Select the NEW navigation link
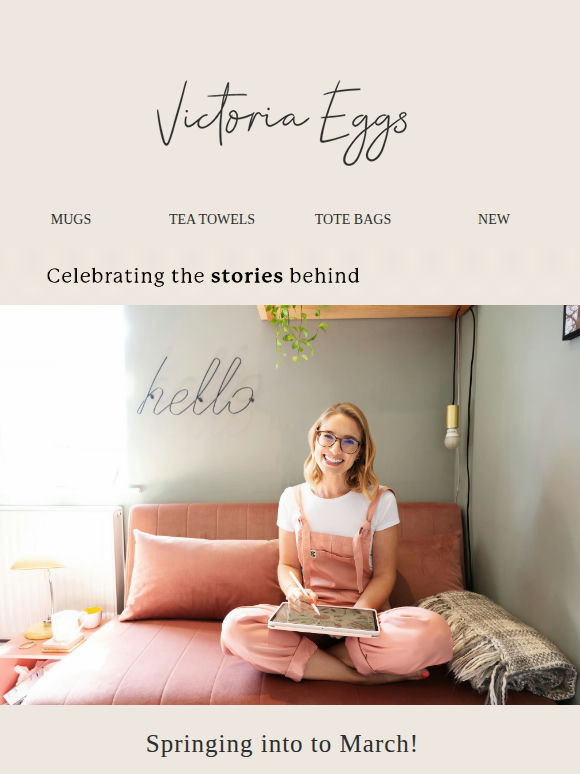This screenshot has width=580, height=774. pyautogui.click(x=494, y=219)
